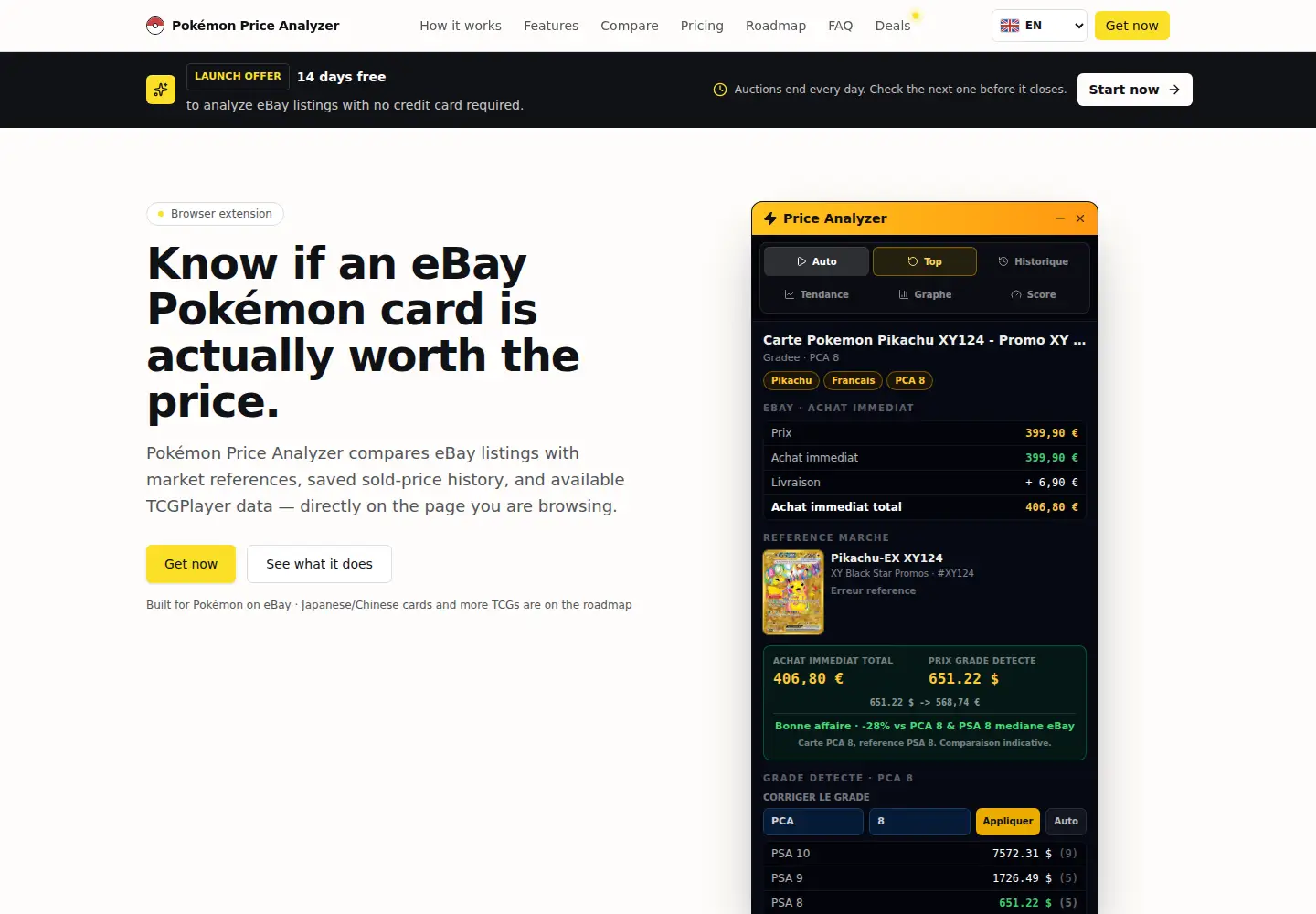Viewport: 1316px width, 914px height.
Task: Click the Browser extension badge
Action: click(x=215, y=214)
